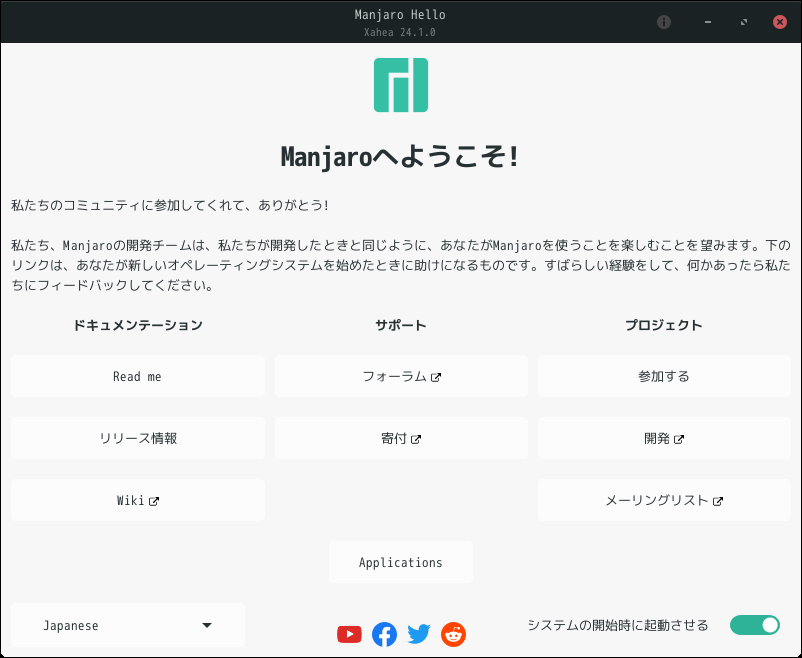Viewport: 802px width, 658px height.
Task: Expand the language selector arrow
Action: point(207,624)
